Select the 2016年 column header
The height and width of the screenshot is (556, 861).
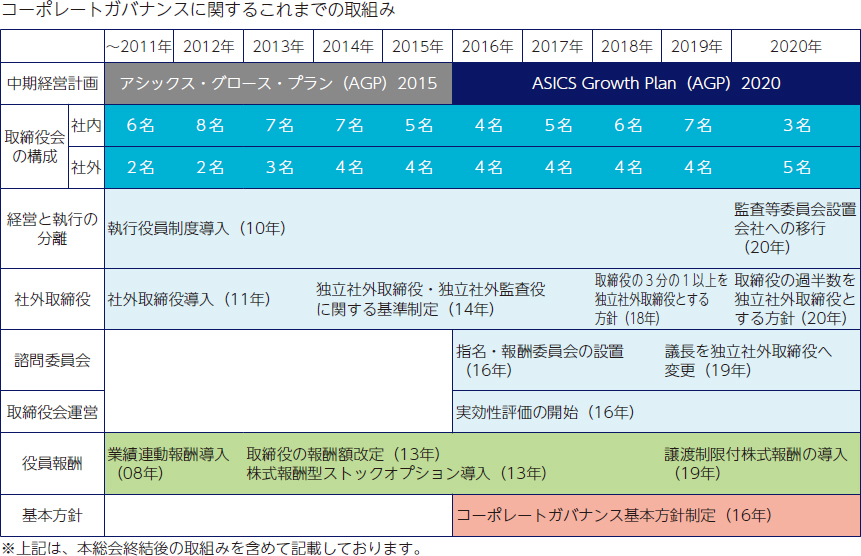[488, 46]
